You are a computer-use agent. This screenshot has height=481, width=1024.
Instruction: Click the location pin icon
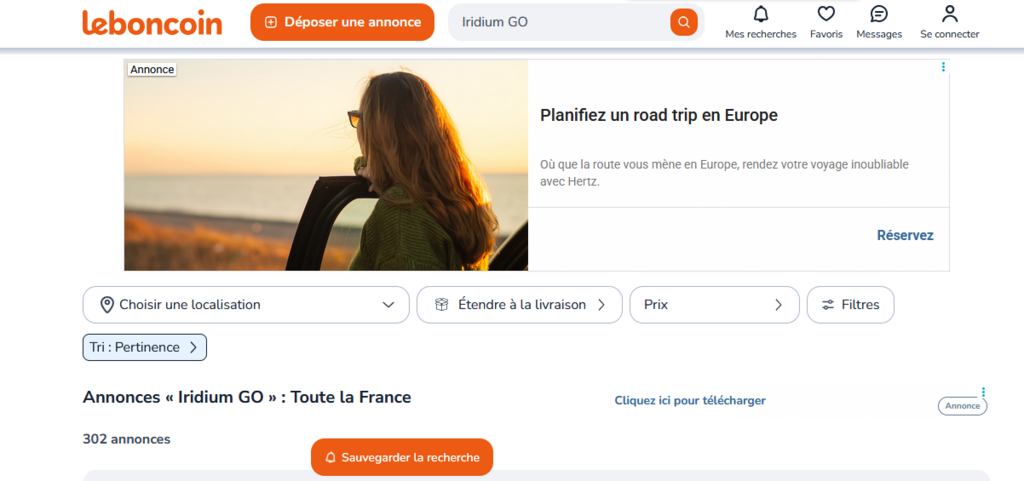coord(107,305)
